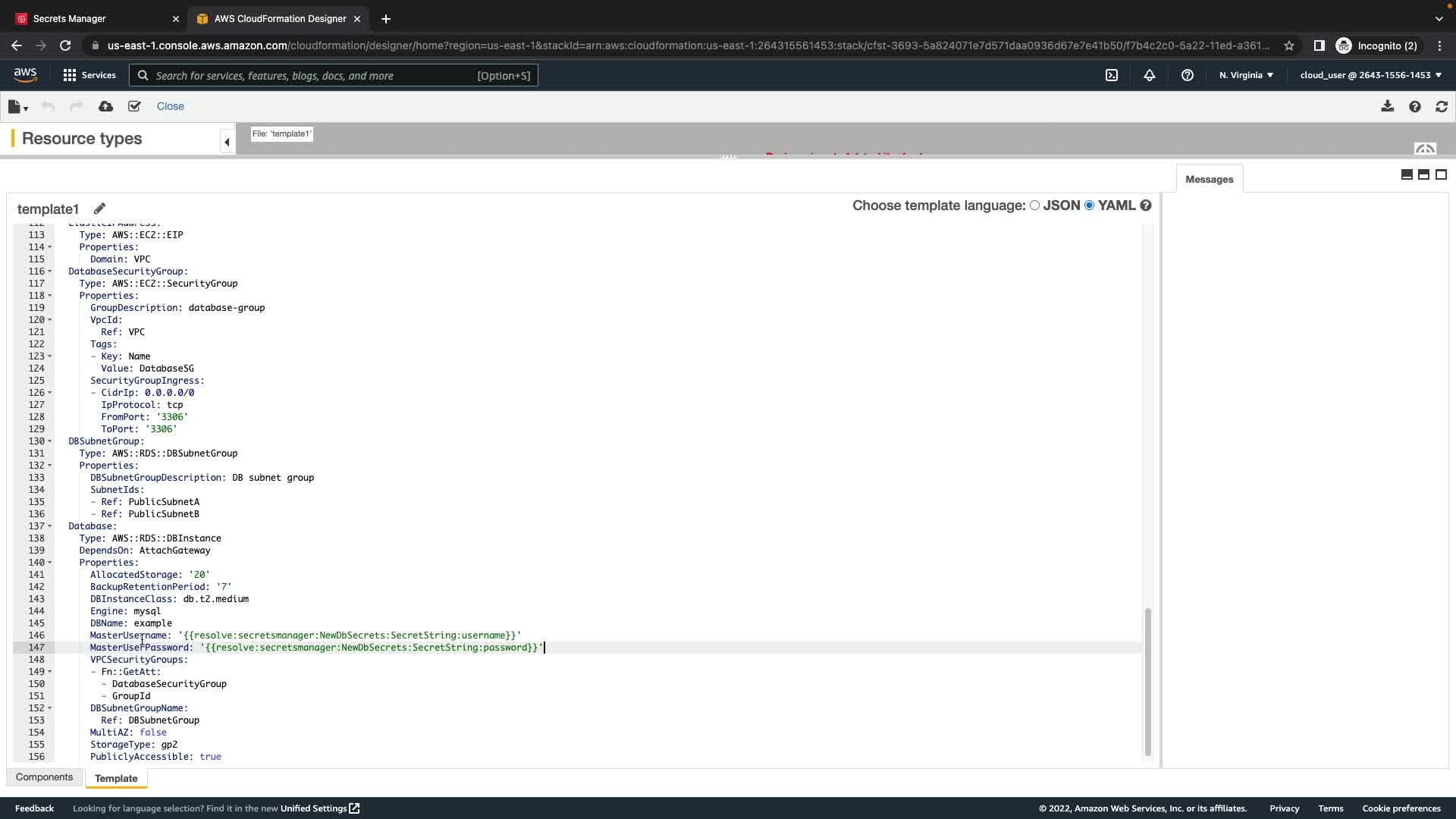Collapse the Resource types panel arrow
Viewport: 1456px width, 819px height.
pos(227,142)
